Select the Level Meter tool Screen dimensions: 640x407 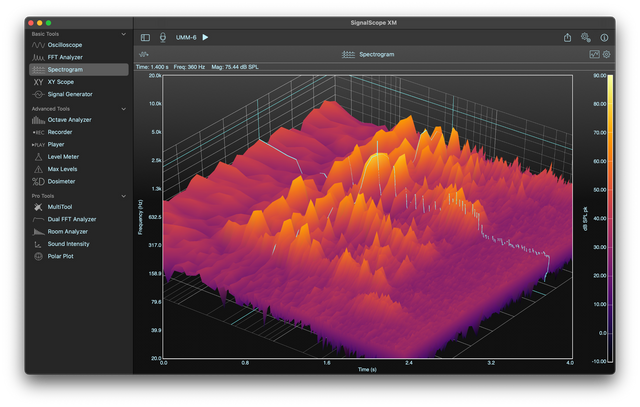coord(63,157)
